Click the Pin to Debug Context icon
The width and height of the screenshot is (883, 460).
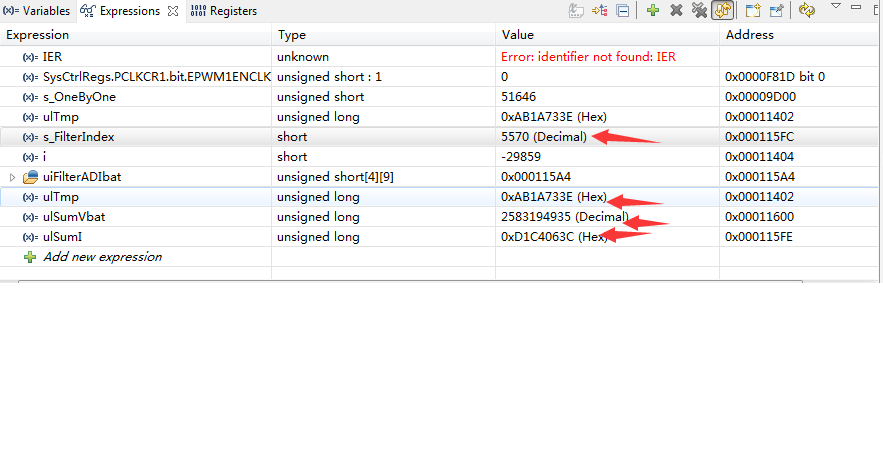[x=777, y=11]
